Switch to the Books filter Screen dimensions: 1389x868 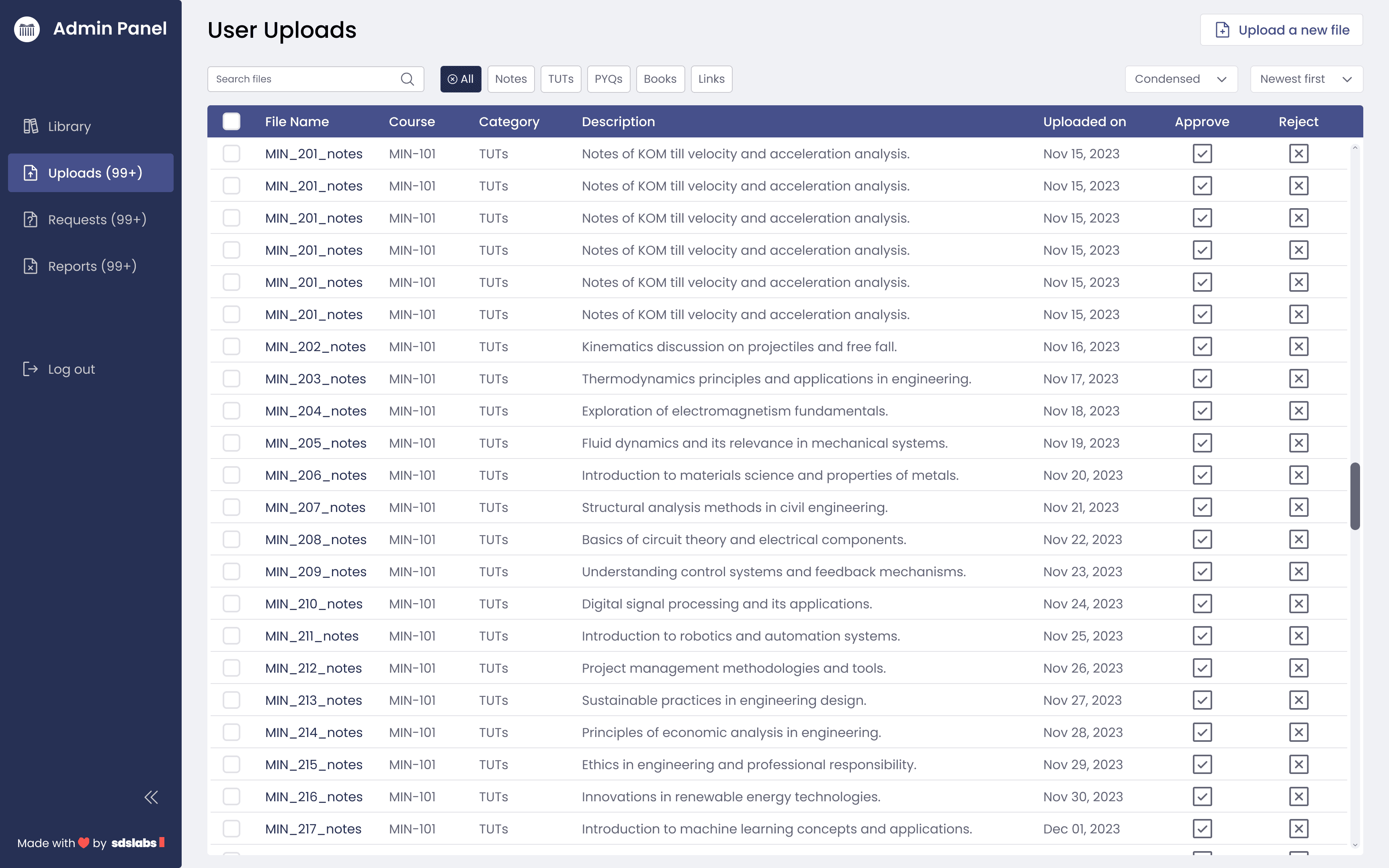660,79
